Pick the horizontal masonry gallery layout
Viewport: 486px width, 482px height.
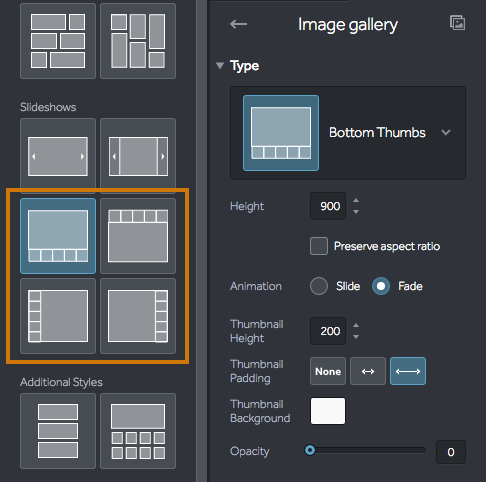[x=58, y=41]
